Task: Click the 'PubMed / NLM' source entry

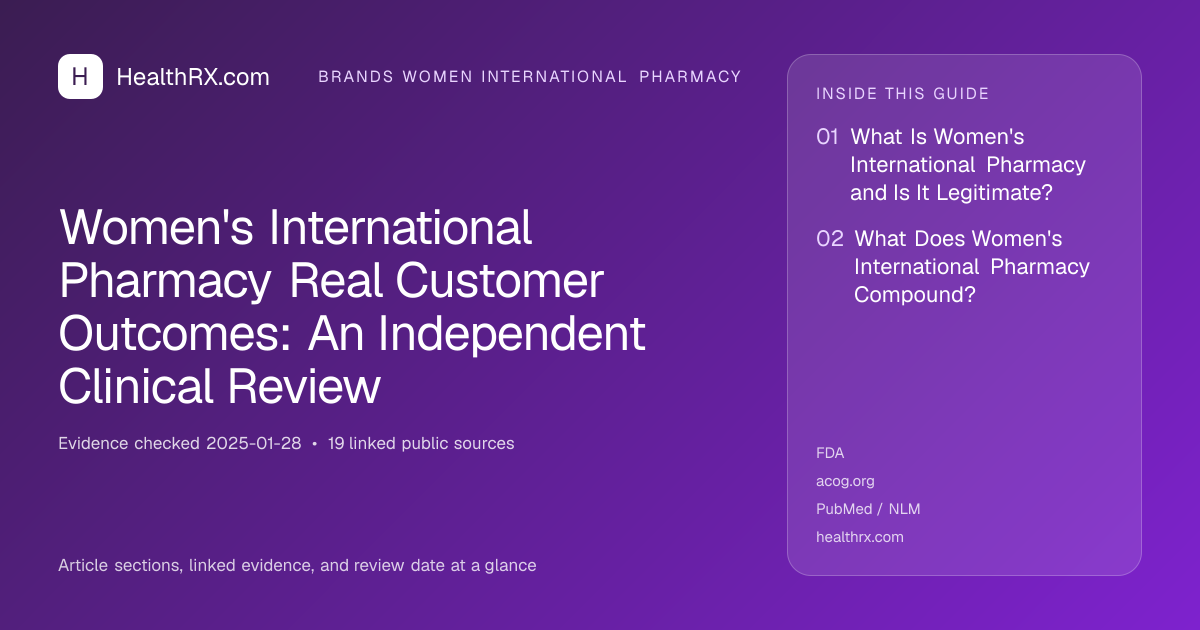Action: pyautogui.click(x=868, y=509)
